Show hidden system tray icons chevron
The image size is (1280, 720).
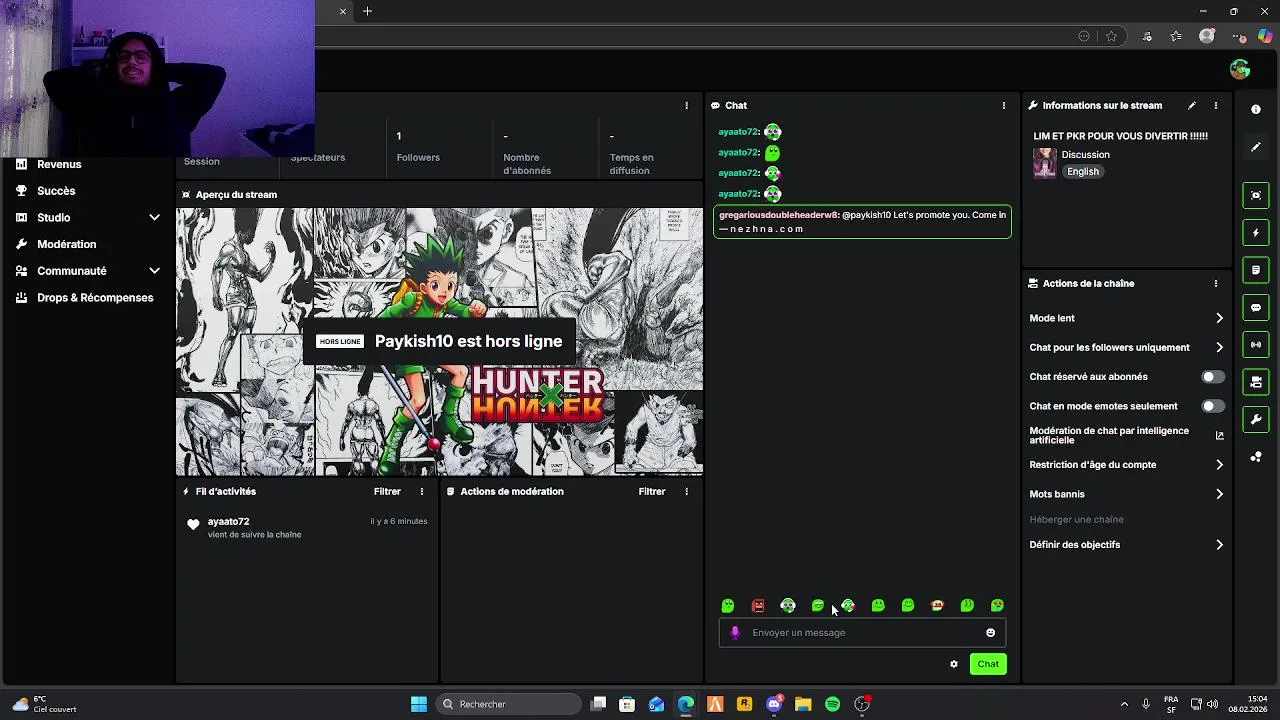pos(1124,704)
